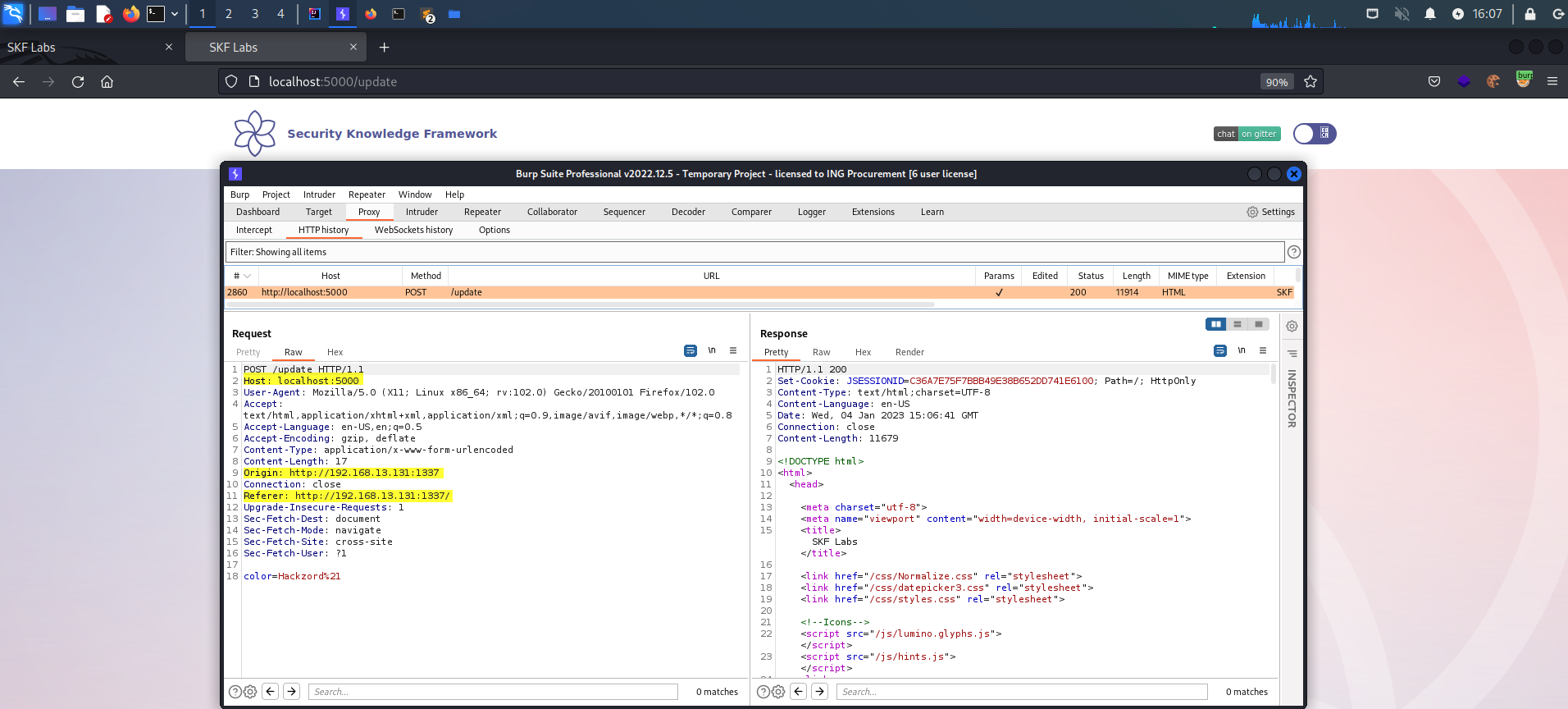
Task: Sort history by Status column
Action: pyautogui.click(x=1091, y=276)
